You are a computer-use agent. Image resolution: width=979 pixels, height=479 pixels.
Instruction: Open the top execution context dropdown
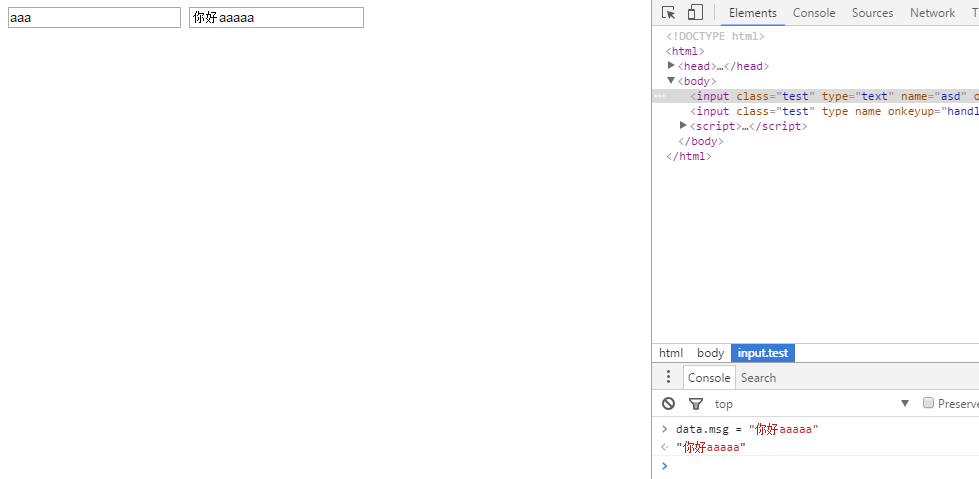coord(812,403)
